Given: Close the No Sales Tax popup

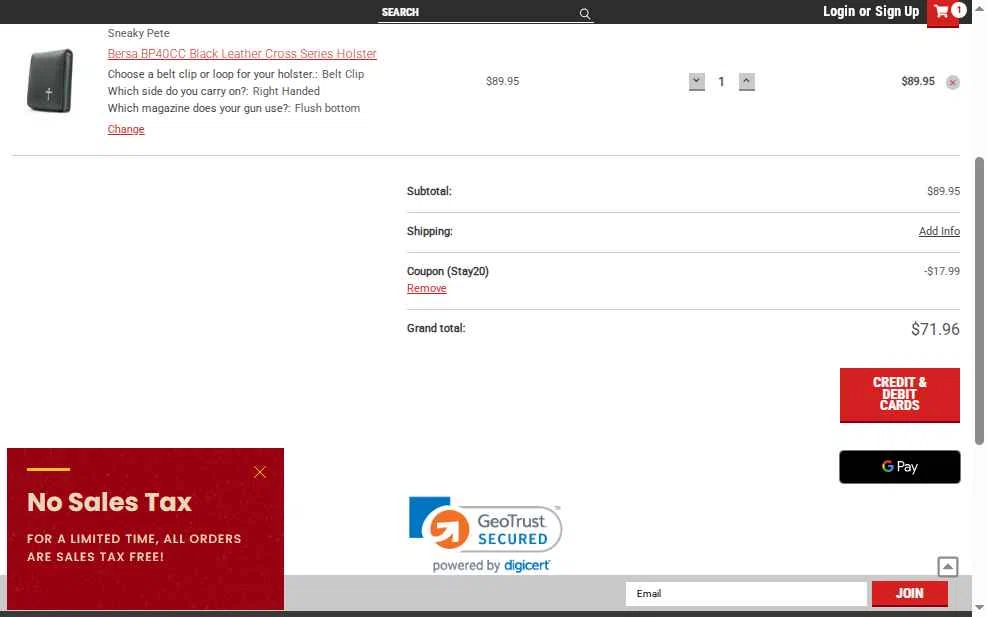Looking at the screenshot, I should (x=259, y=472).
